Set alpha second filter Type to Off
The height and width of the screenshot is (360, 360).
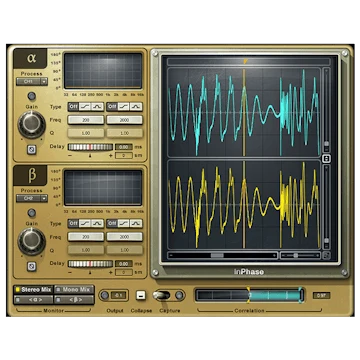(x=112, y=107)
